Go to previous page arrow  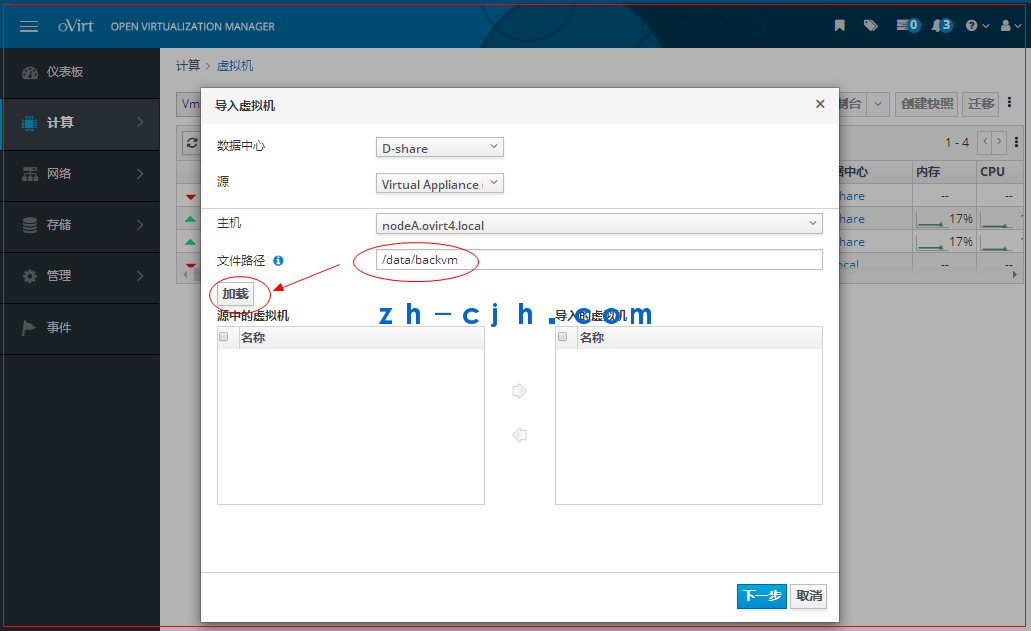(985, 142)
